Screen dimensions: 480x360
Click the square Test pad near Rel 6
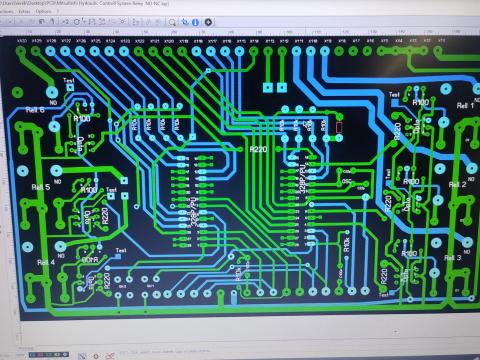coord(70,88)
